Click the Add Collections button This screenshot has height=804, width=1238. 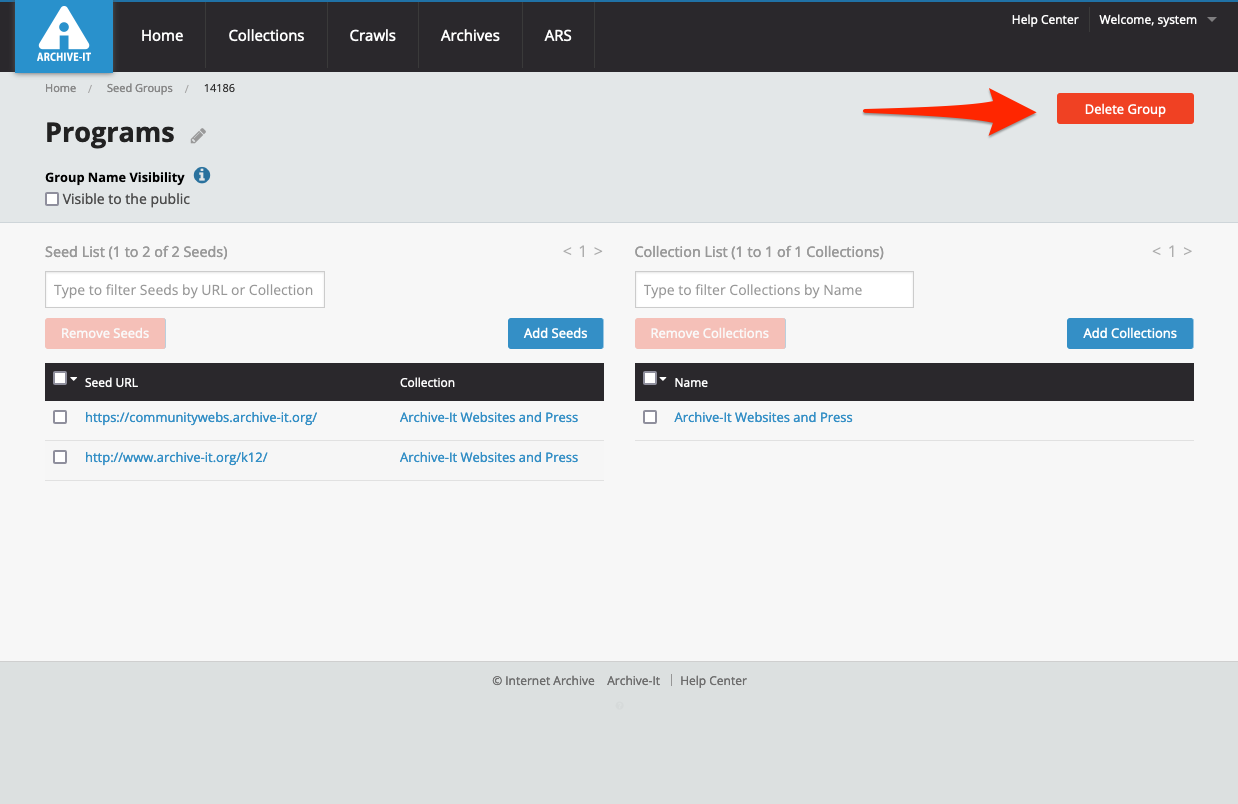coord(1129,333)
